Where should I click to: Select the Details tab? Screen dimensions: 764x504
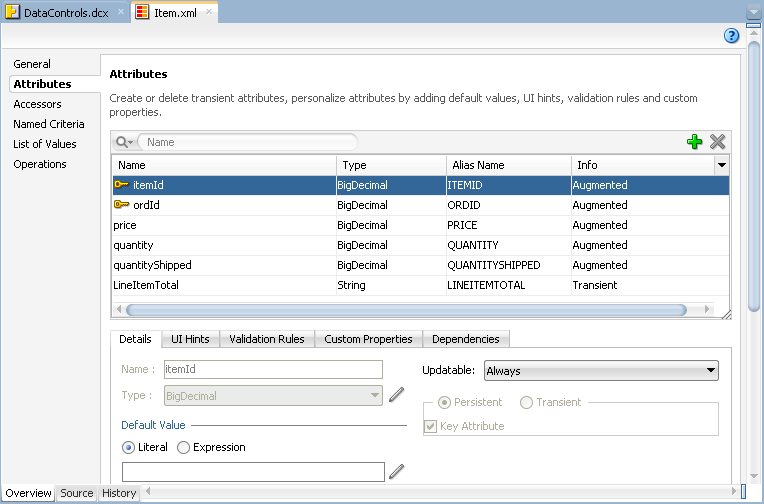point(135,339)
